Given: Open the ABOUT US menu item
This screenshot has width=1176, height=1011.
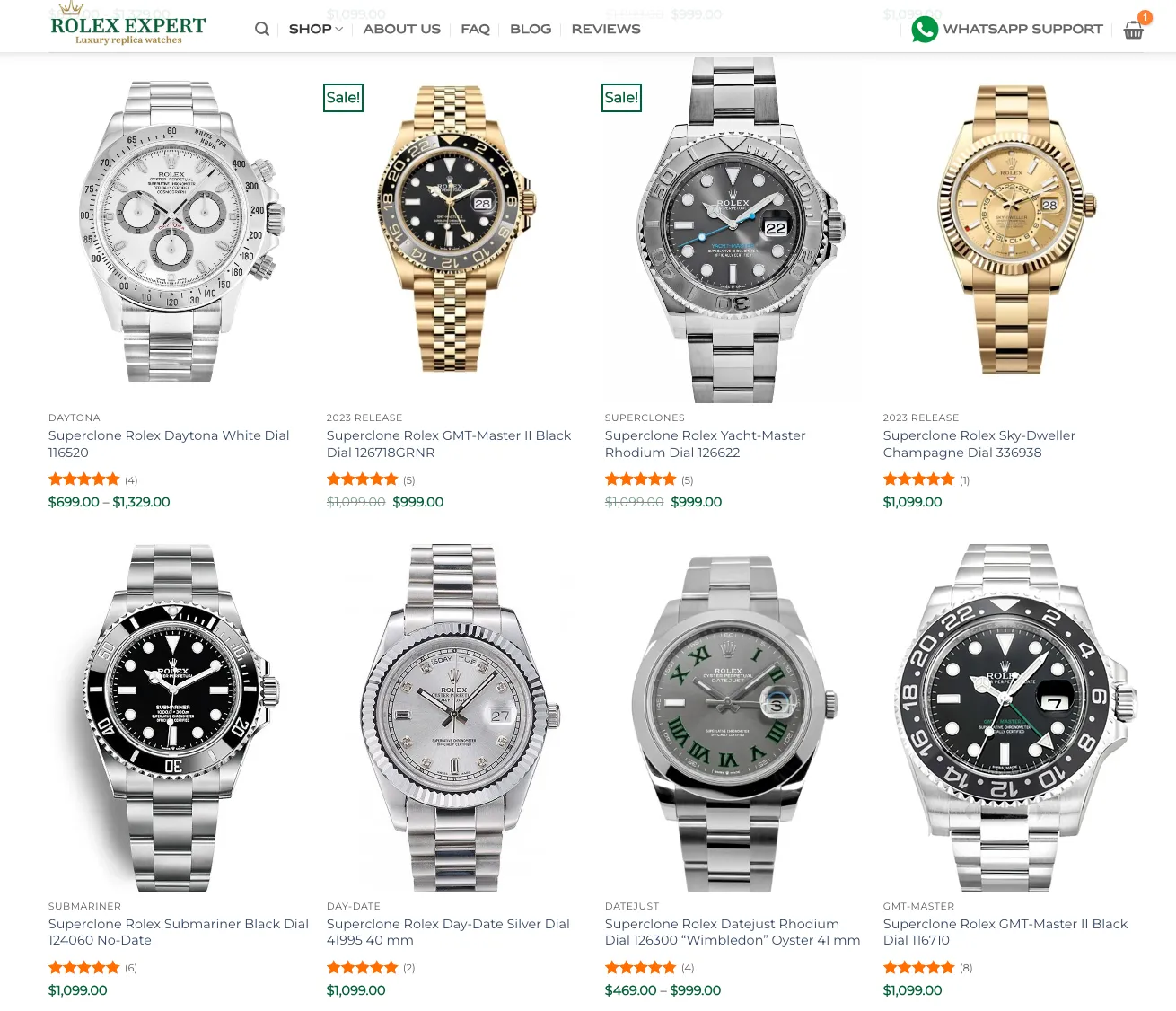Looking at the screenshot, I should (402, 29).
